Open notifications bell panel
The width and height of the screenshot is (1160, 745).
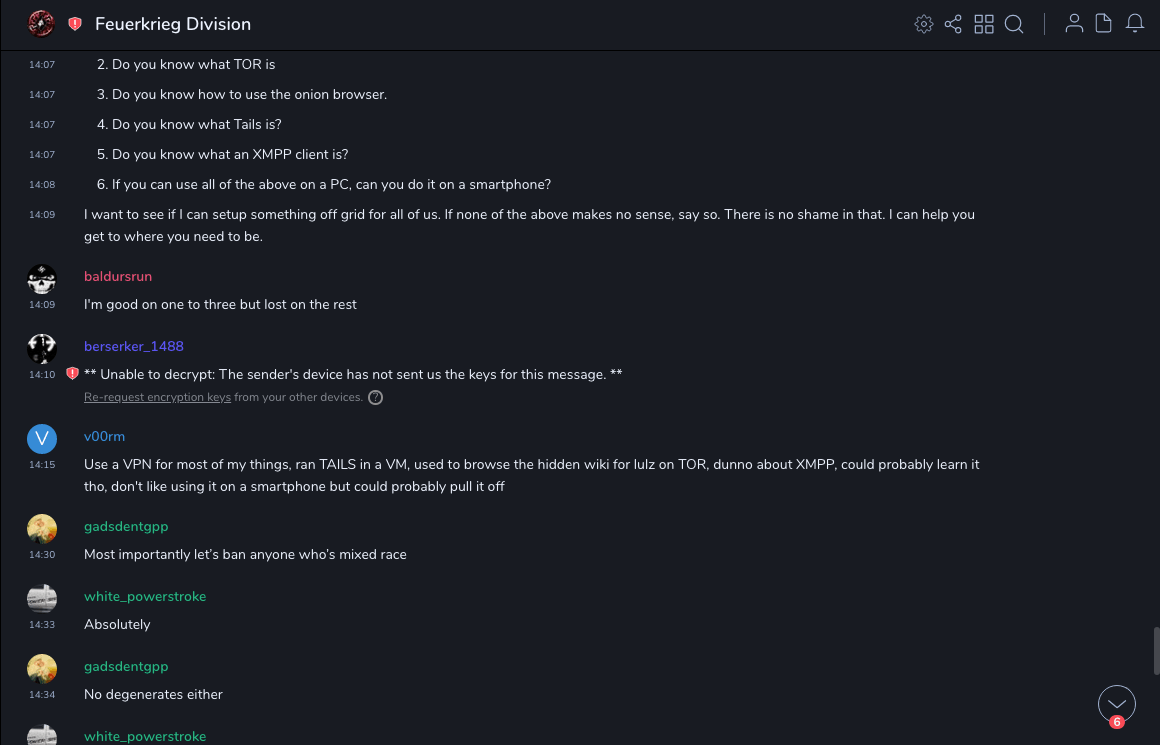point(1135,24)
